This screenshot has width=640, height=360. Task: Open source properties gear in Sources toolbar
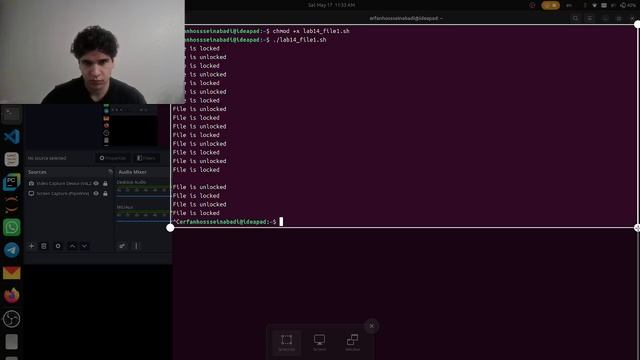tap(58, 246)
